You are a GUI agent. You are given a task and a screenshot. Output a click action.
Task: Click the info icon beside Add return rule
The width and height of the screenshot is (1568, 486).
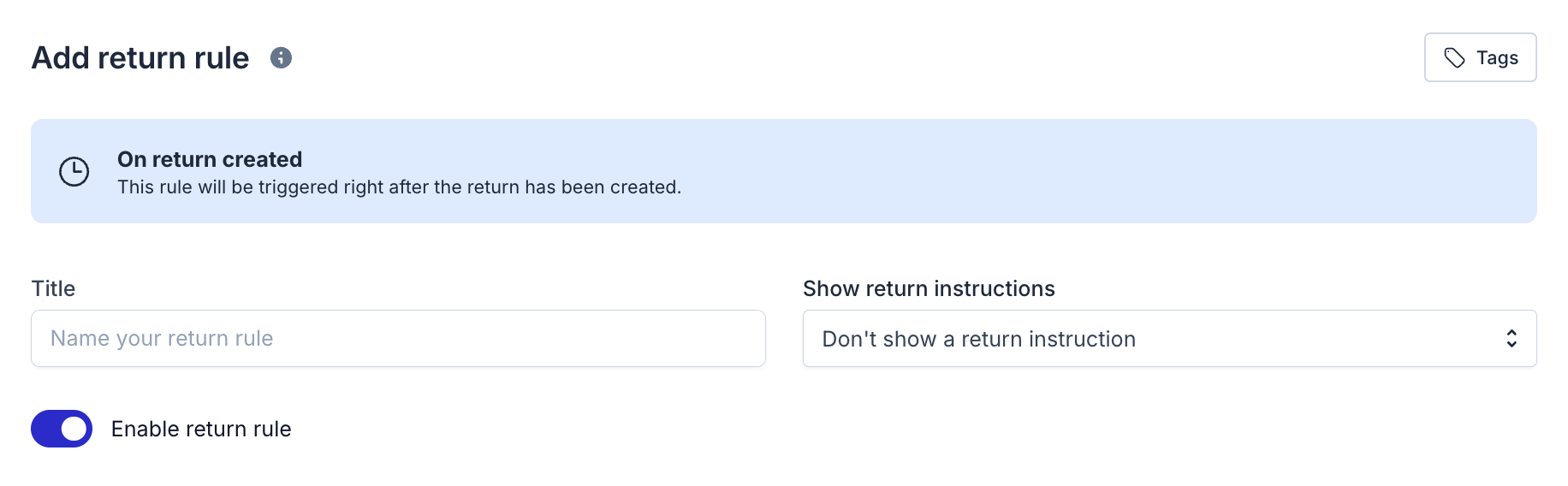(281, 57)
